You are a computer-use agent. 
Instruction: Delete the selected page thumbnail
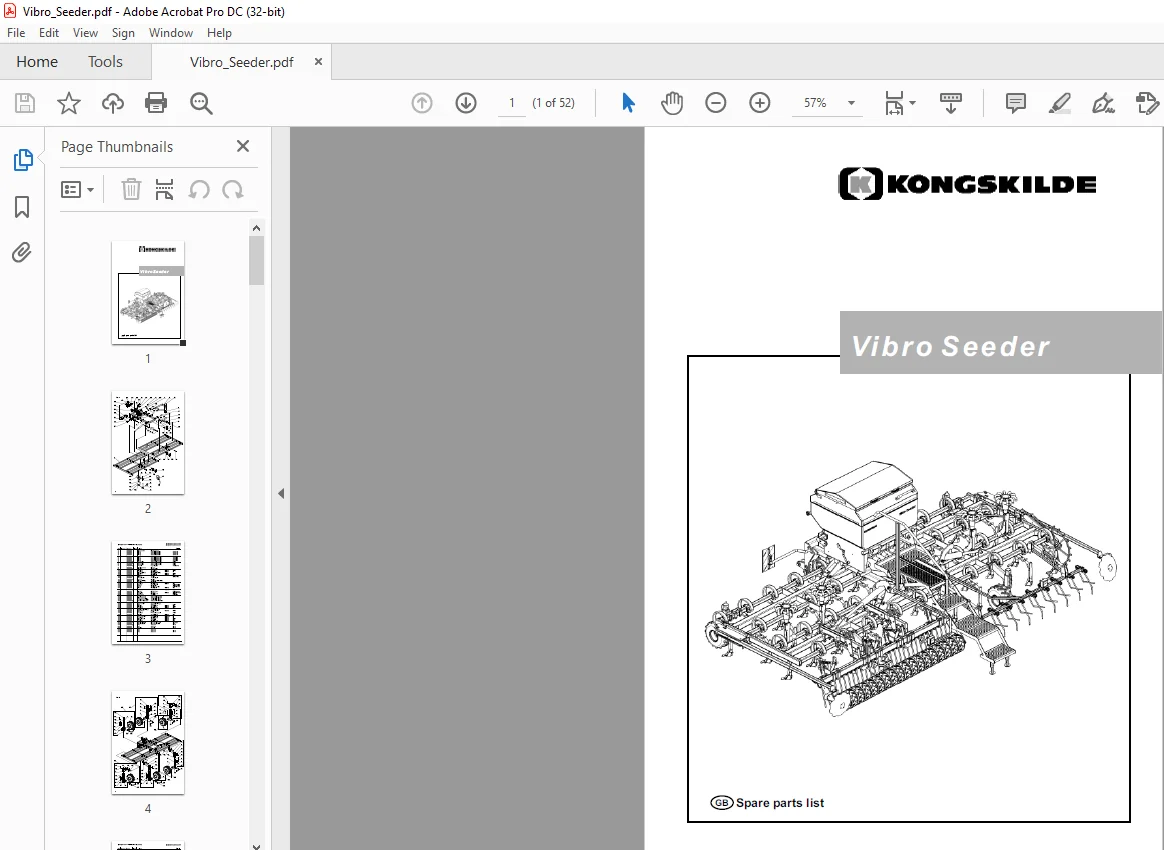131,189
